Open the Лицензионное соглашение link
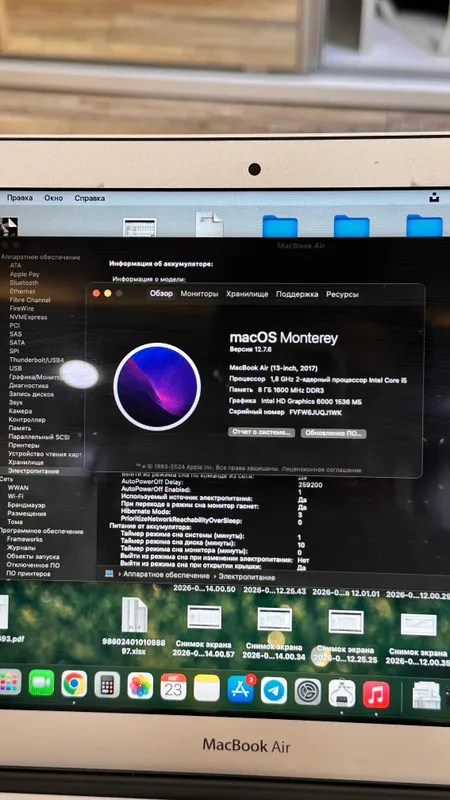 pos(321,470)
